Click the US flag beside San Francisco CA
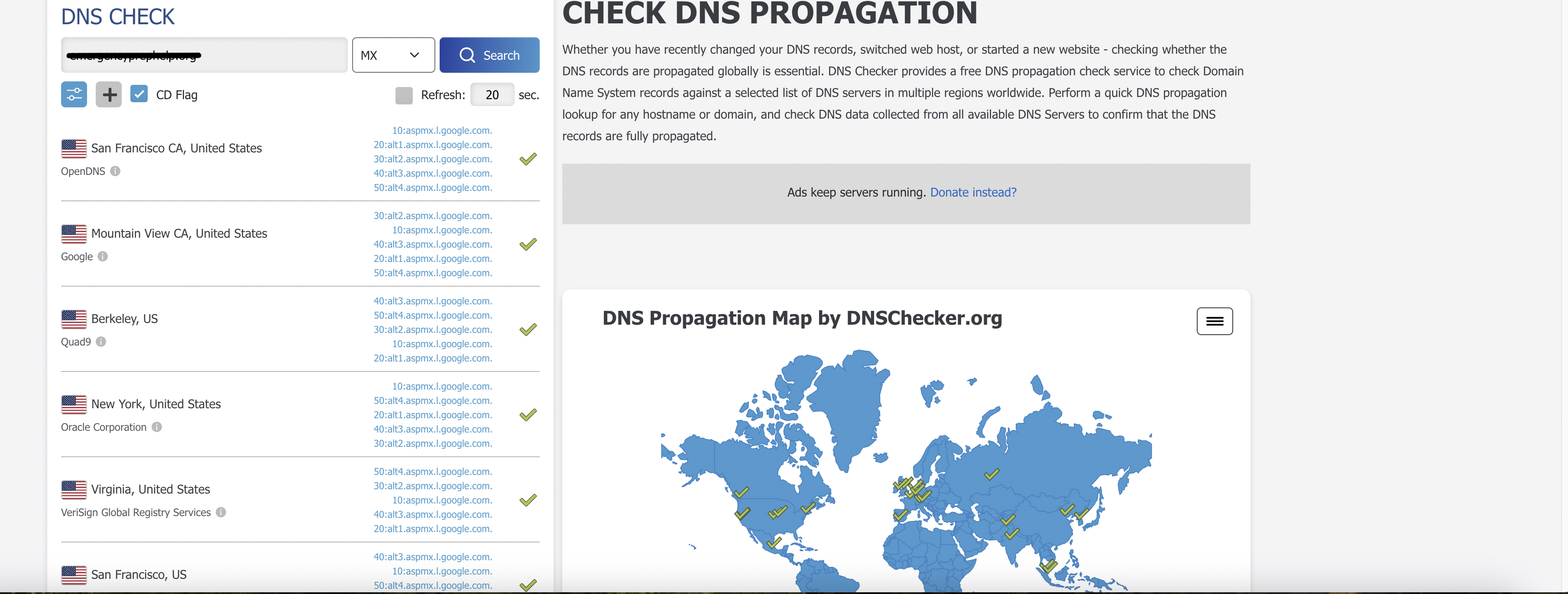This screenshot has width=1568, height=594. (x=74, y=148)
